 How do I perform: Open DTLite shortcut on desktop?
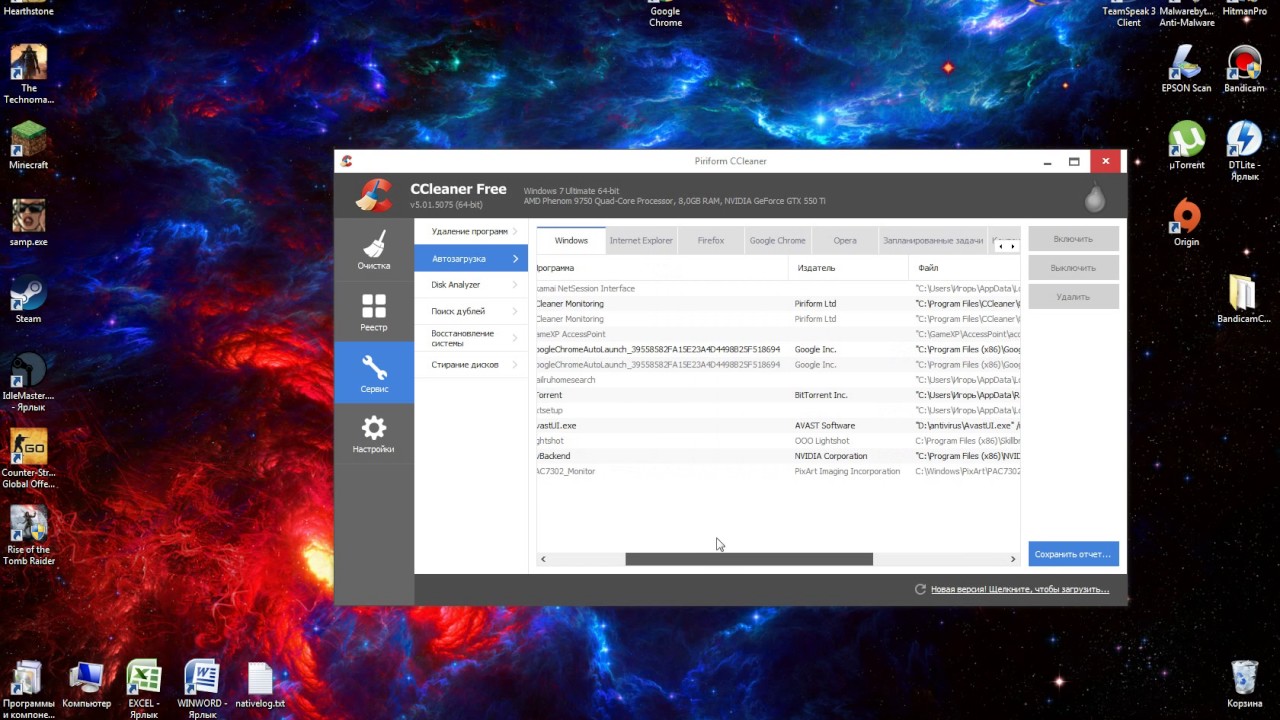point(1244,150)
